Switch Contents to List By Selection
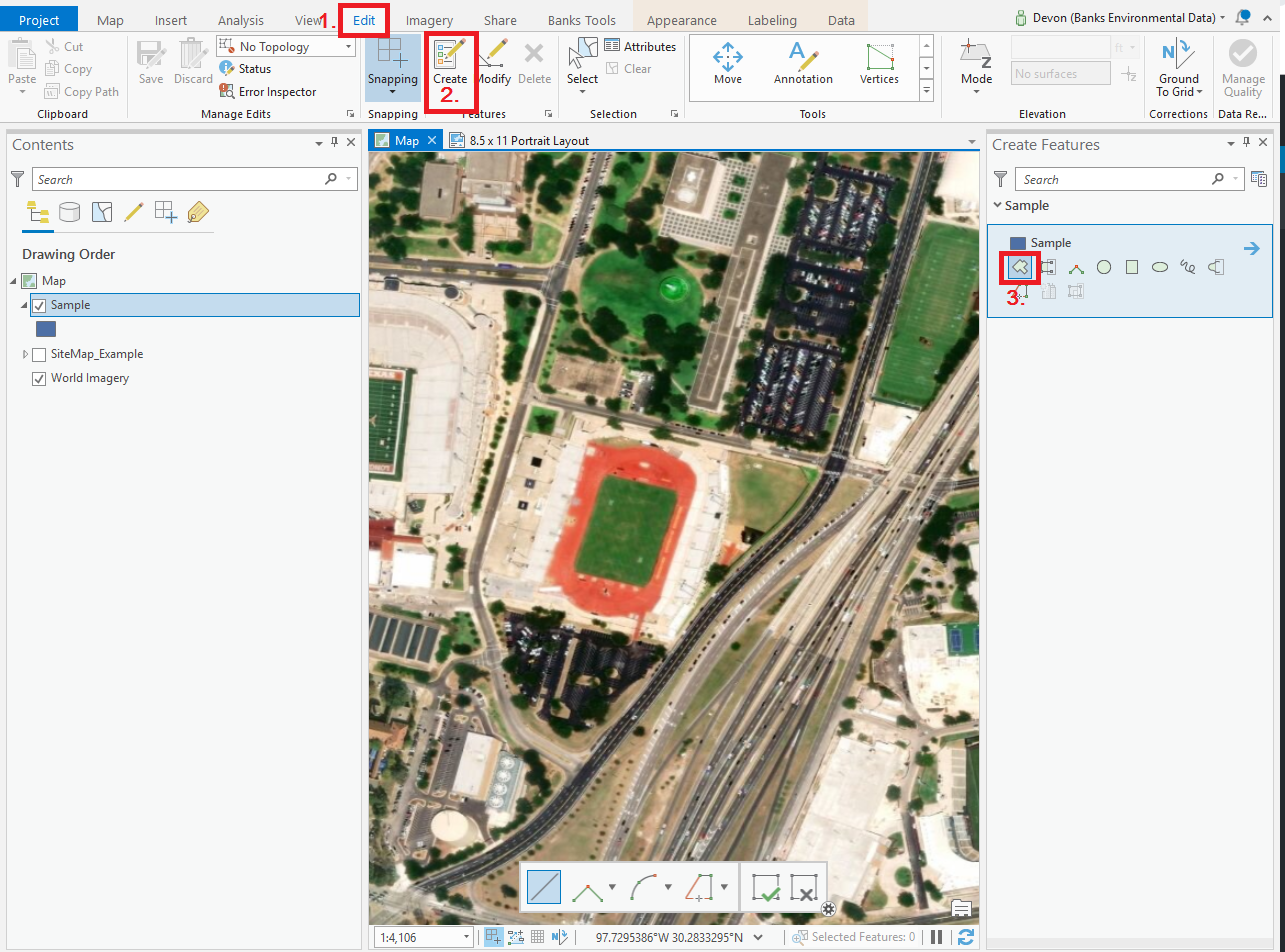This screenshot has width=1285, height=952. tap(101, 212)
